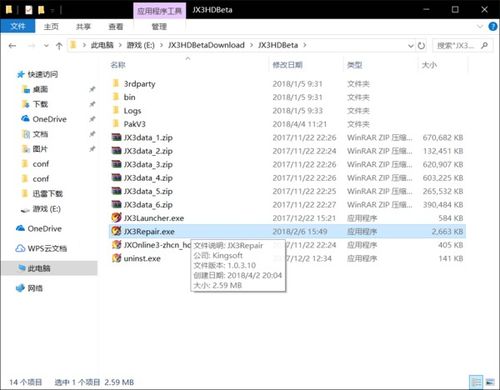Expand the JX3HDBeta breadcrumb chevron
This screenshot has height=390, width=500.
(305, 45)
